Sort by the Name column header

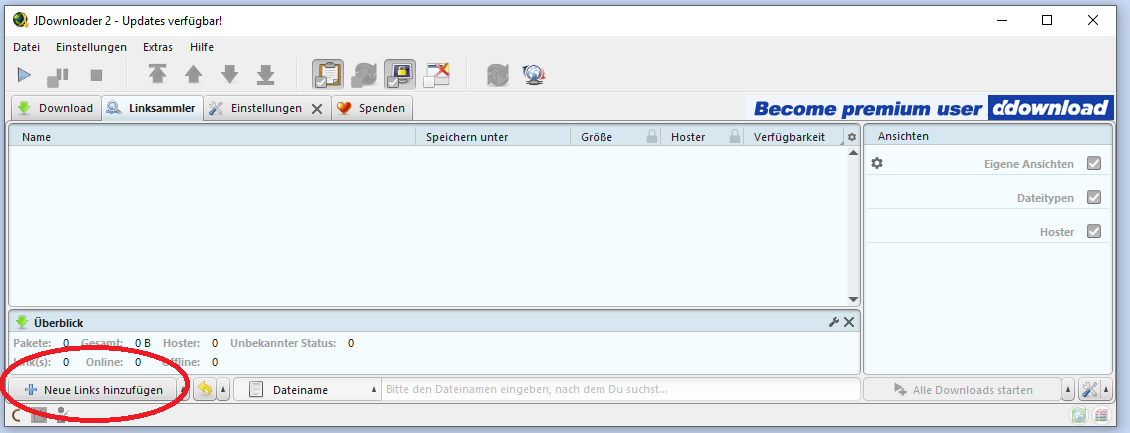click(212, 137)
